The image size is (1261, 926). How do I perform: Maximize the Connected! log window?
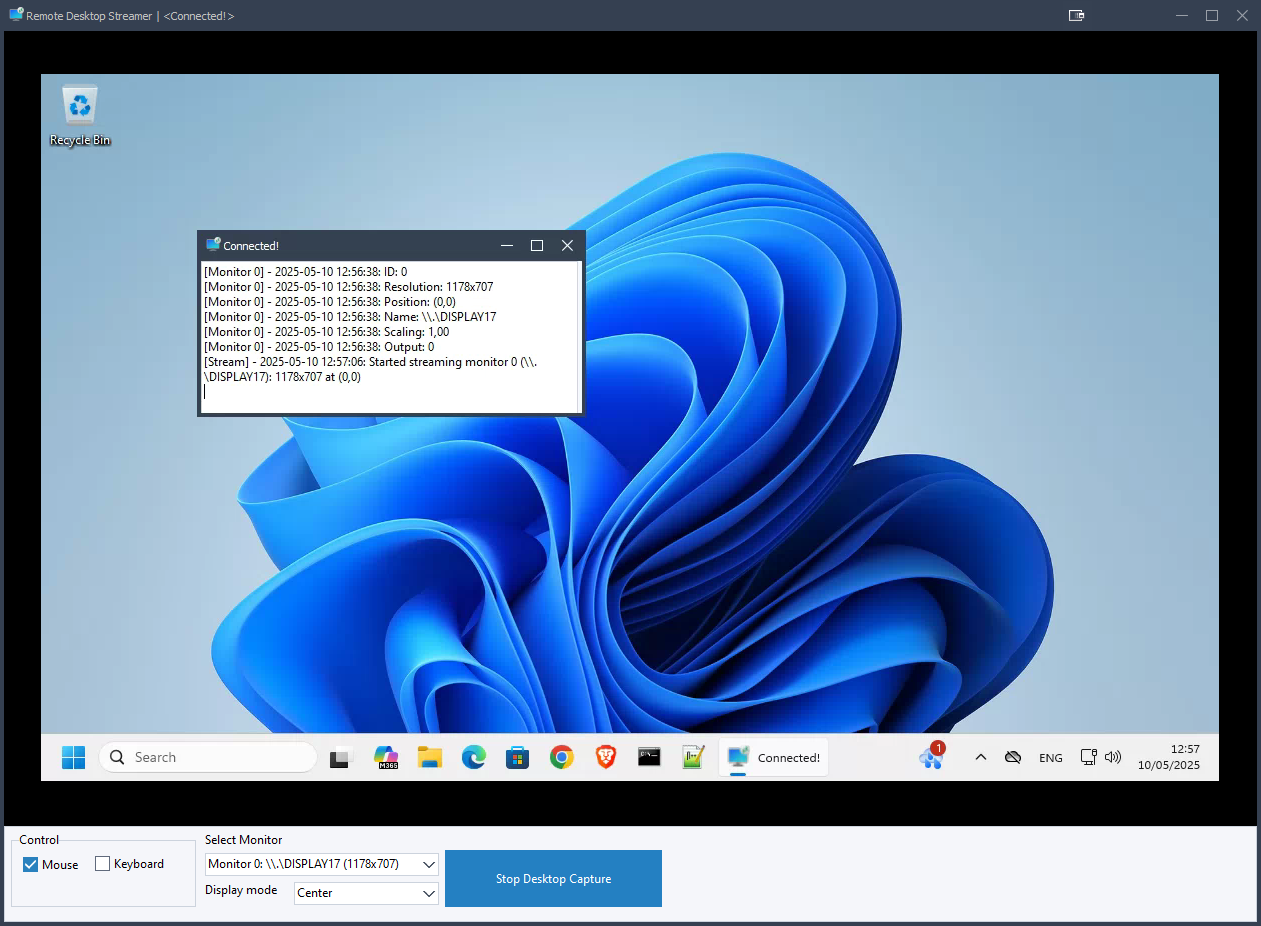537,245
